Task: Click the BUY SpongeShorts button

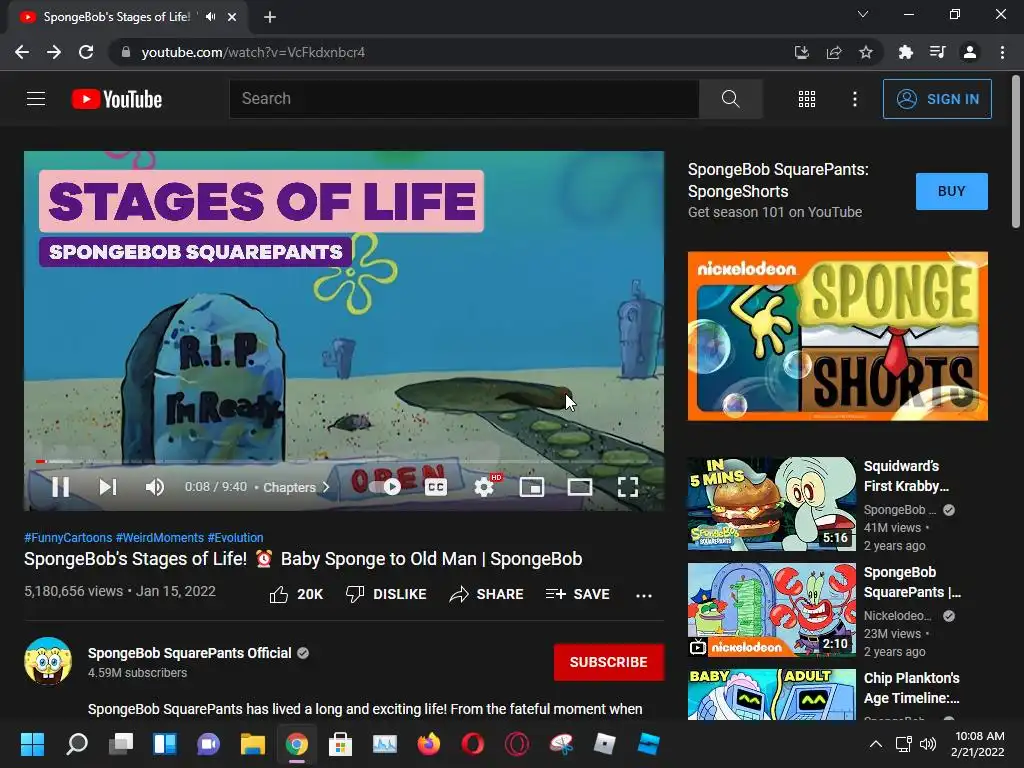Action: point(952,191)
